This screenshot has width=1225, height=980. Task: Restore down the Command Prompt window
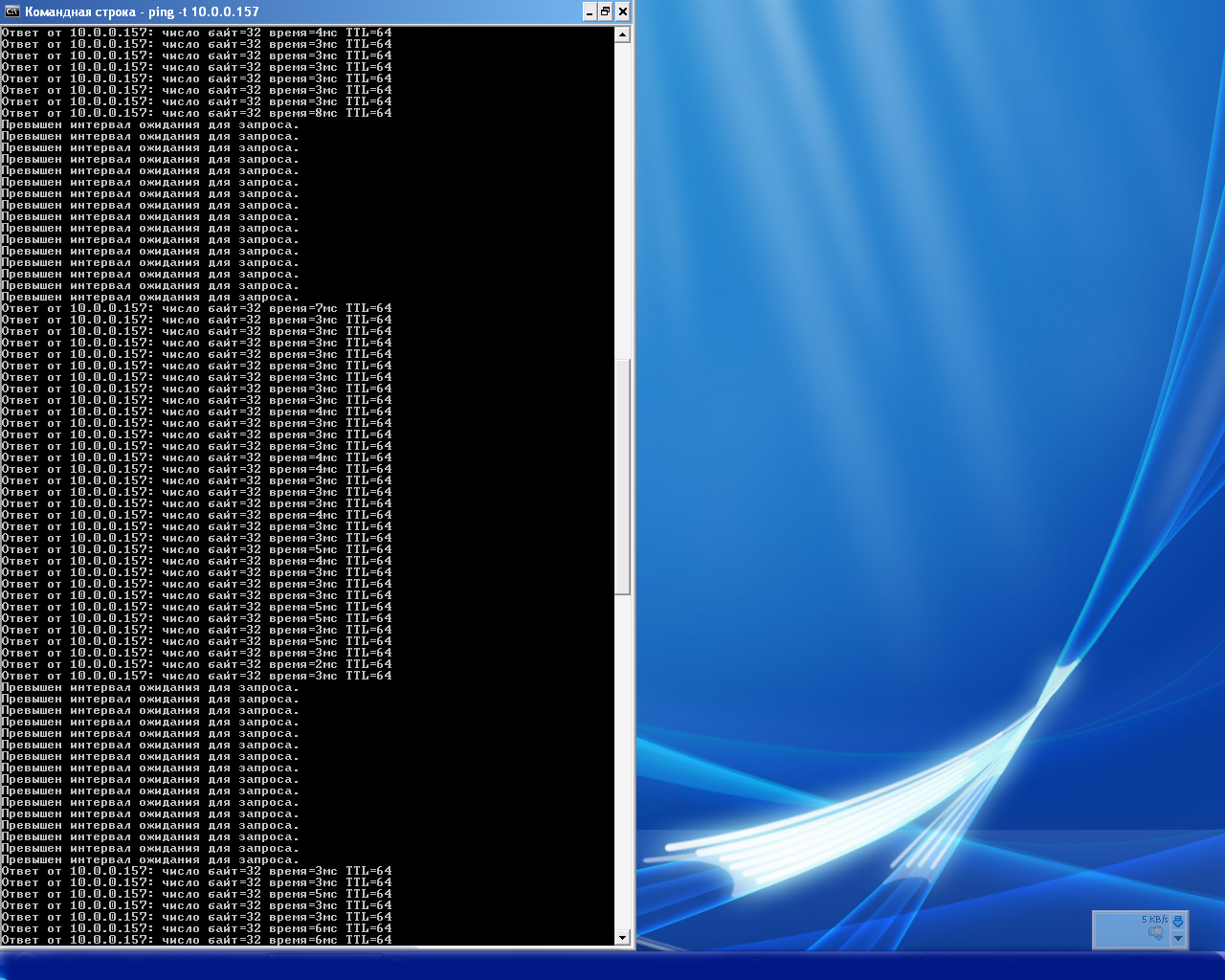coord(605,11)
